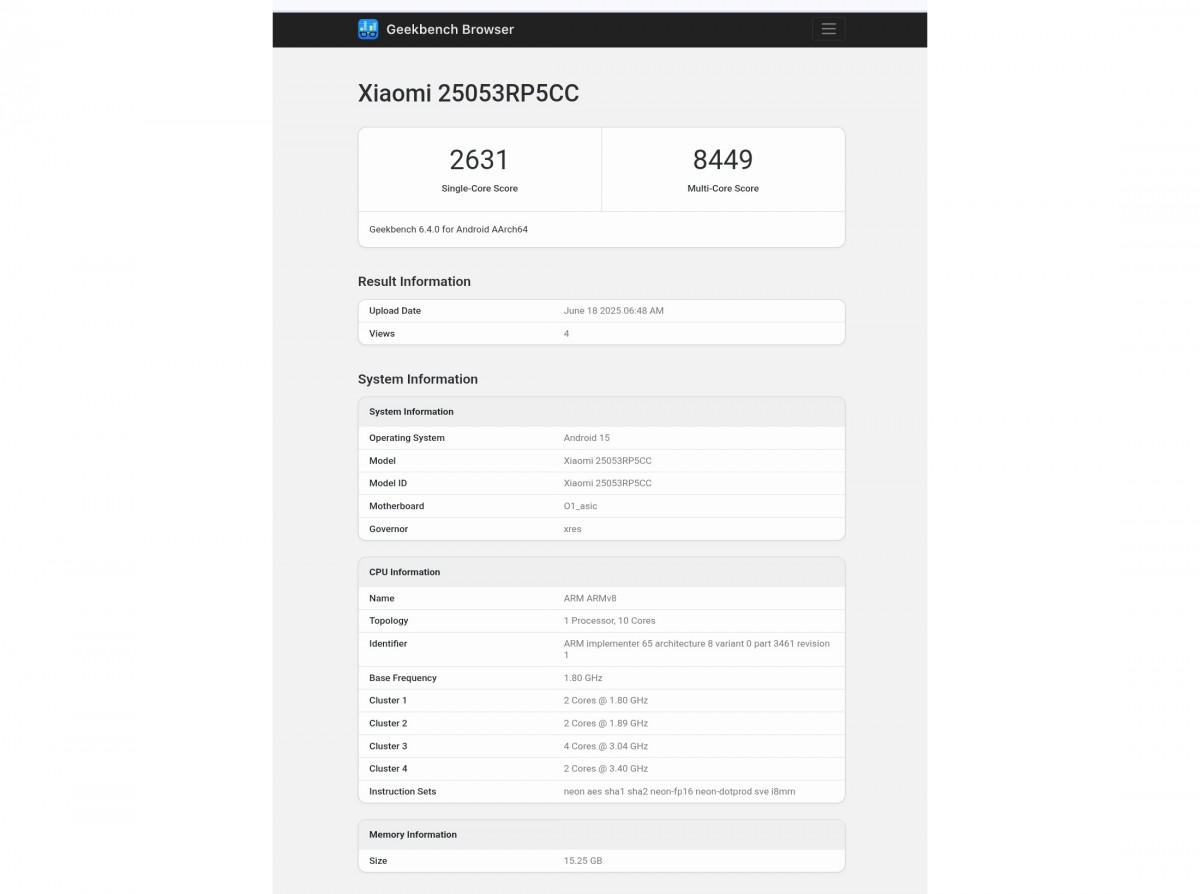Select the single-core score 2631
This screenshot has width=1200, height=894.
tap(479, 160)
